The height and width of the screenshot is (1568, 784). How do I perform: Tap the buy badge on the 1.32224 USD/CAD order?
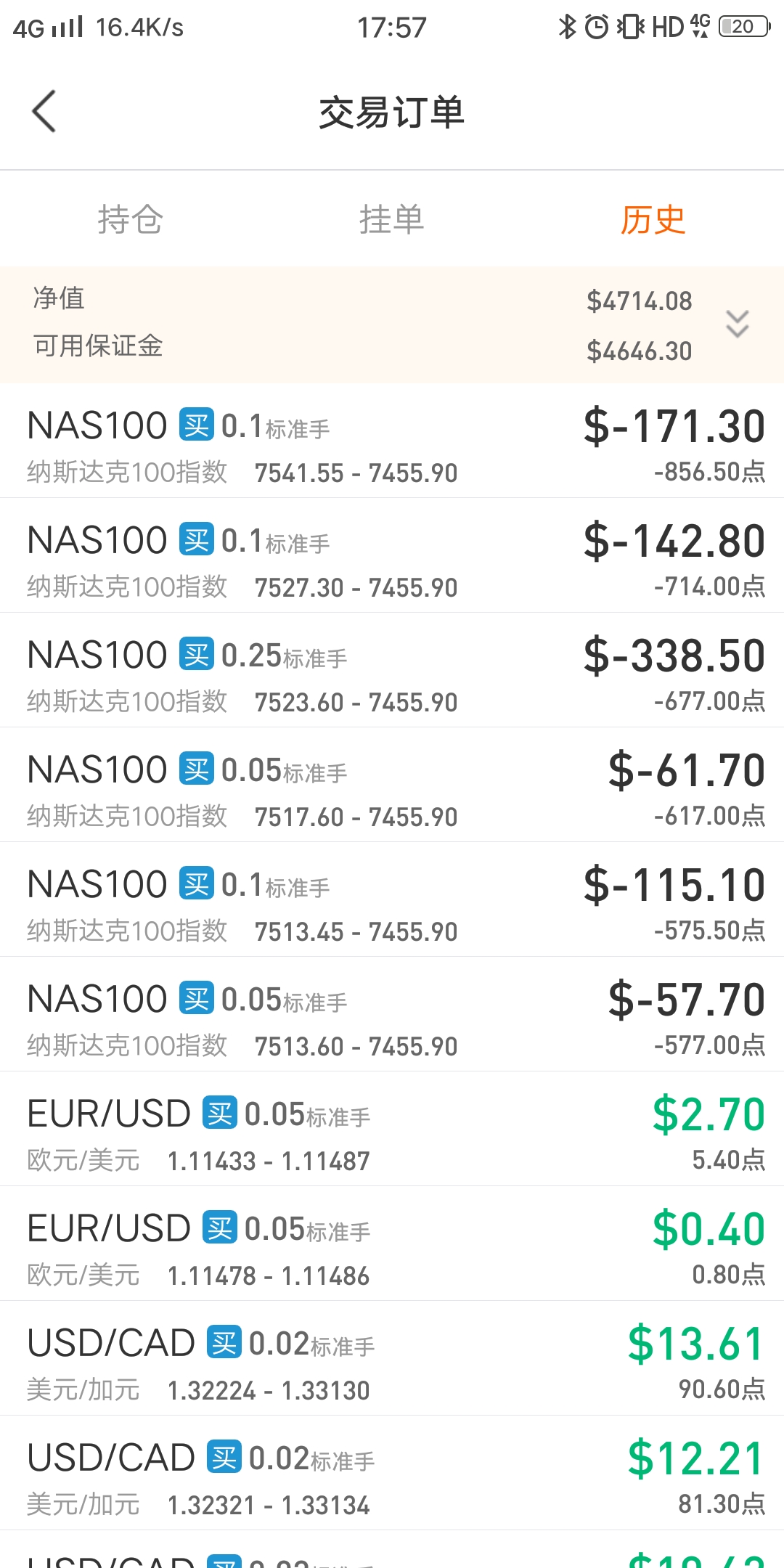click(x=224, y=1342)
